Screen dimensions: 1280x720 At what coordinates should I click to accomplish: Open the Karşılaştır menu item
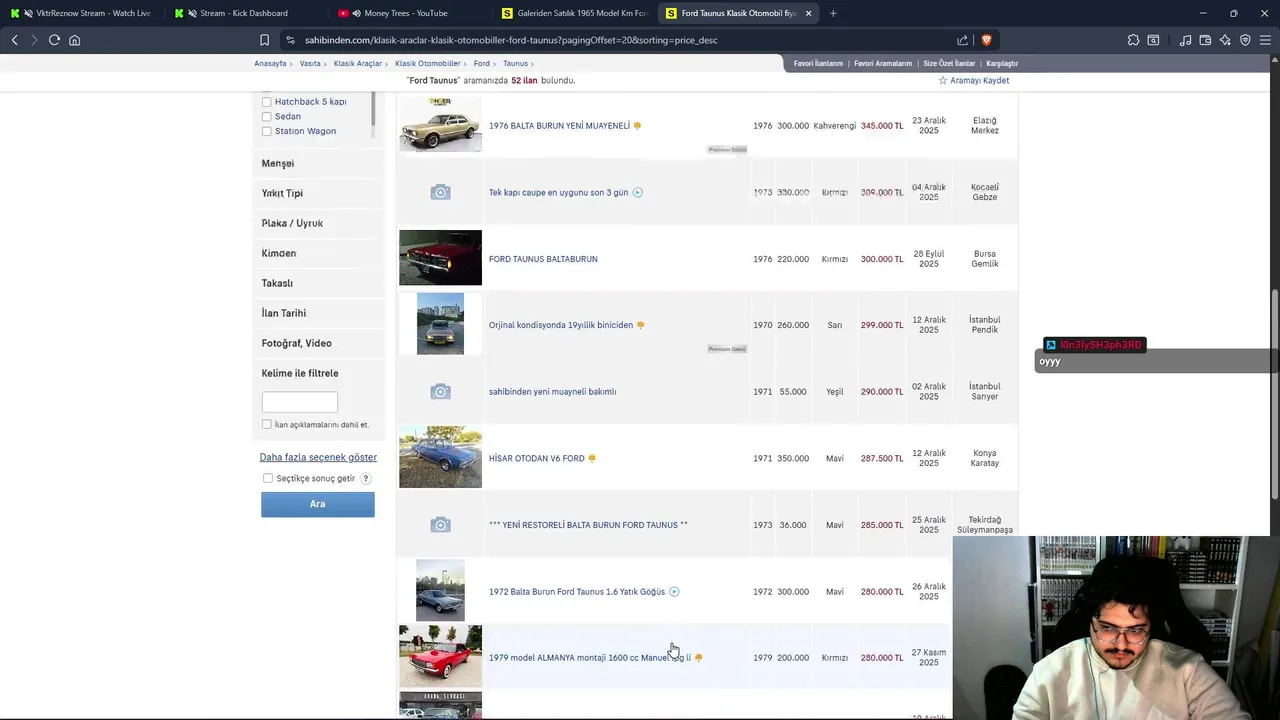(x=1002, y=63)
